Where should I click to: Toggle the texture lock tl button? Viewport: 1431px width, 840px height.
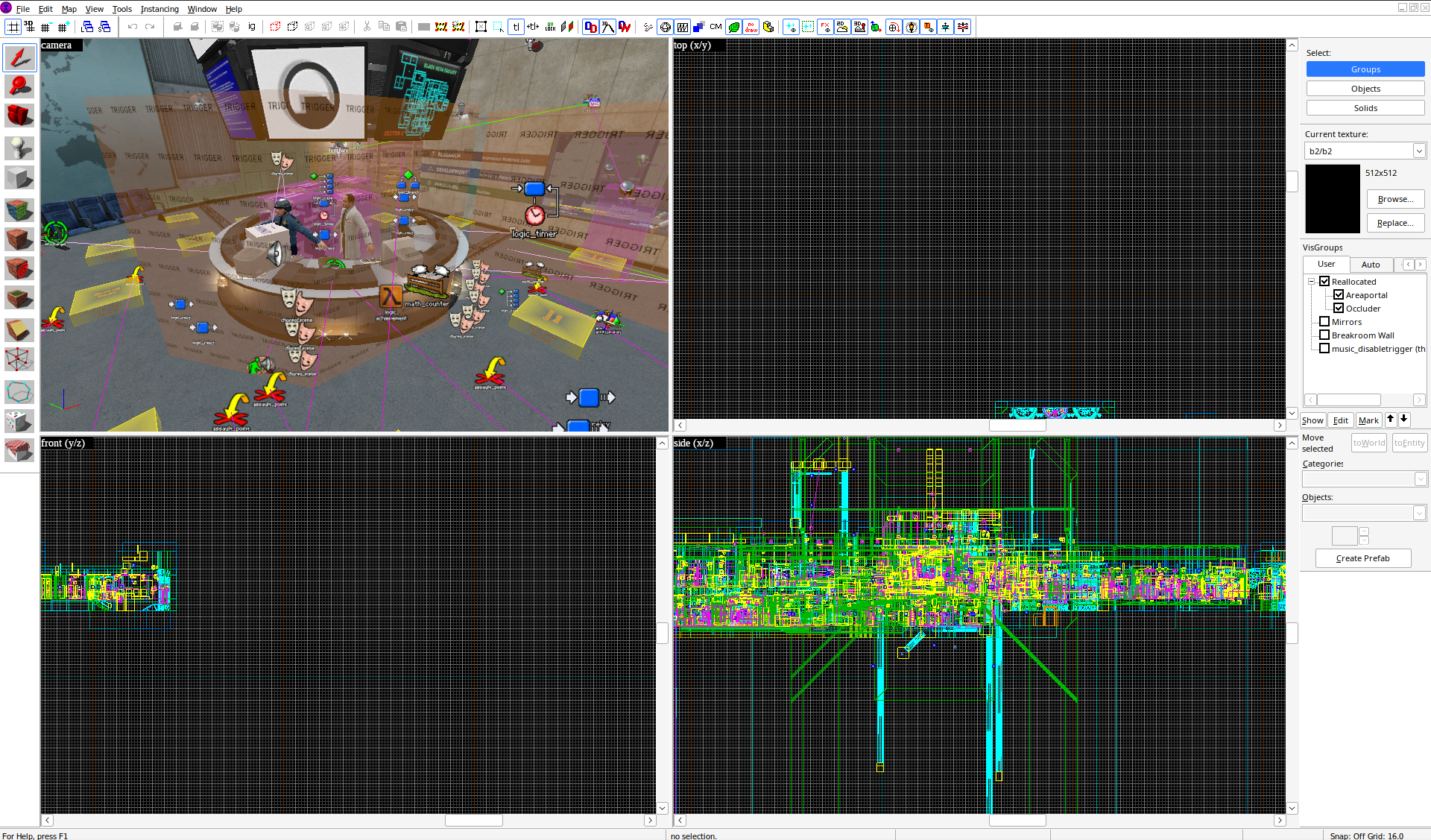[516, 27]
